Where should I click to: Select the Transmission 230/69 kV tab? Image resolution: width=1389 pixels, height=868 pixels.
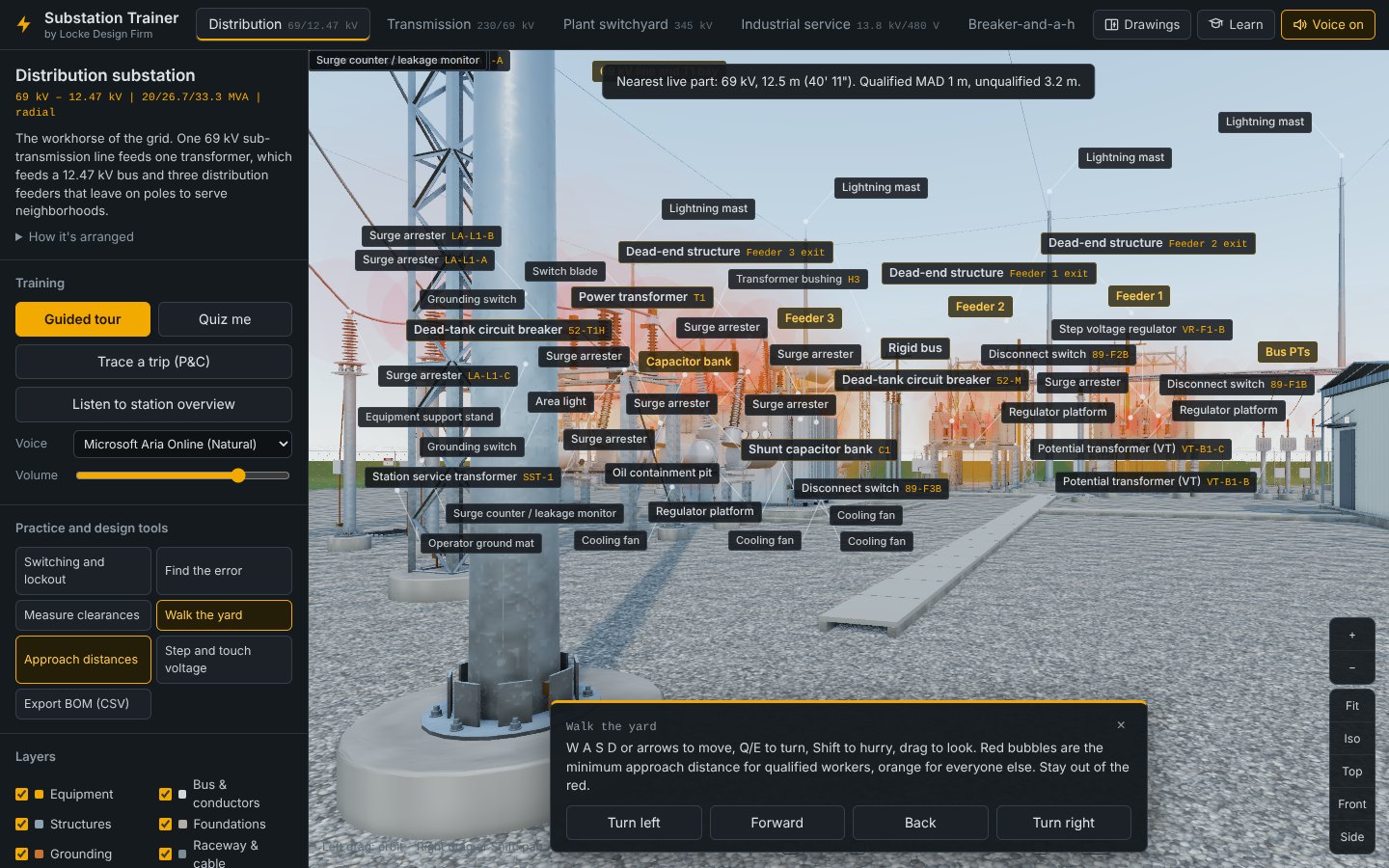[x=460, y=24]
